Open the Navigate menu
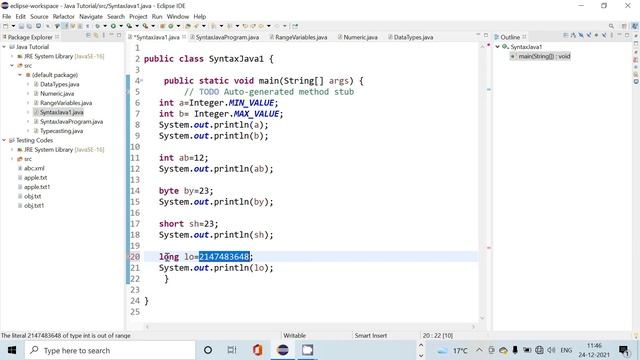Image resolution: width=640 pixels, height=360 pixels. 91,16
